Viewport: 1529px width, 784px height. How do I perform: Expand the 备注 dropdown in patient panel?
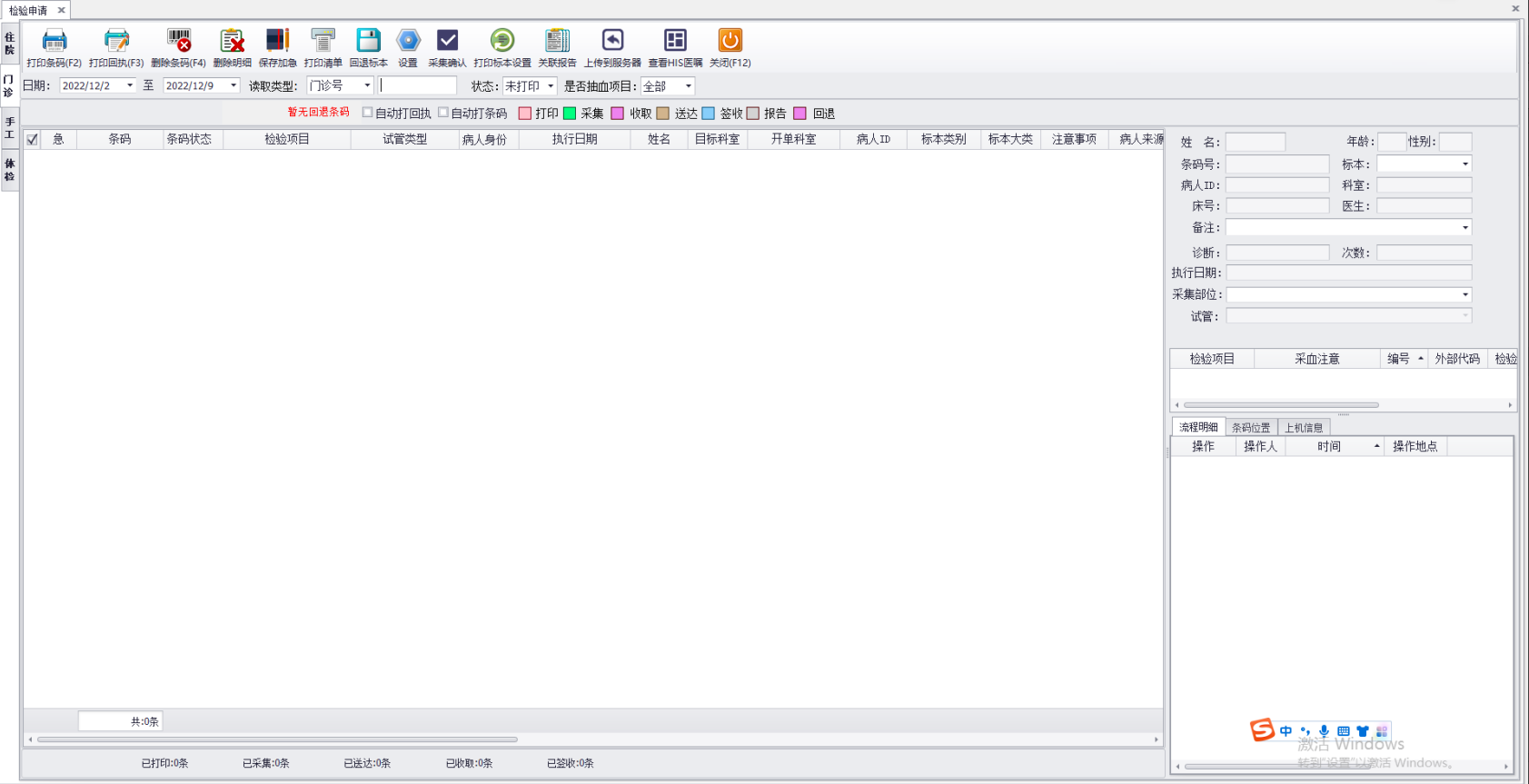(1464, 227)
